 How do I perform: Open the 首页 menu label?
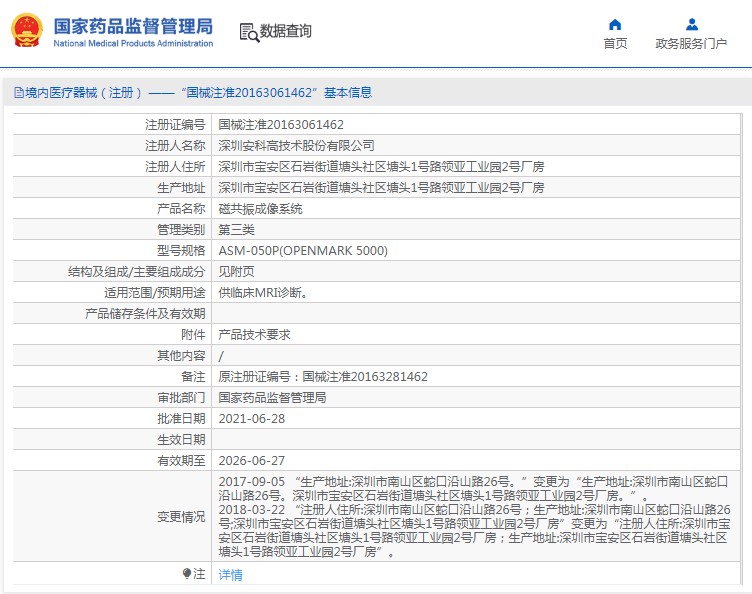(615, 43)
